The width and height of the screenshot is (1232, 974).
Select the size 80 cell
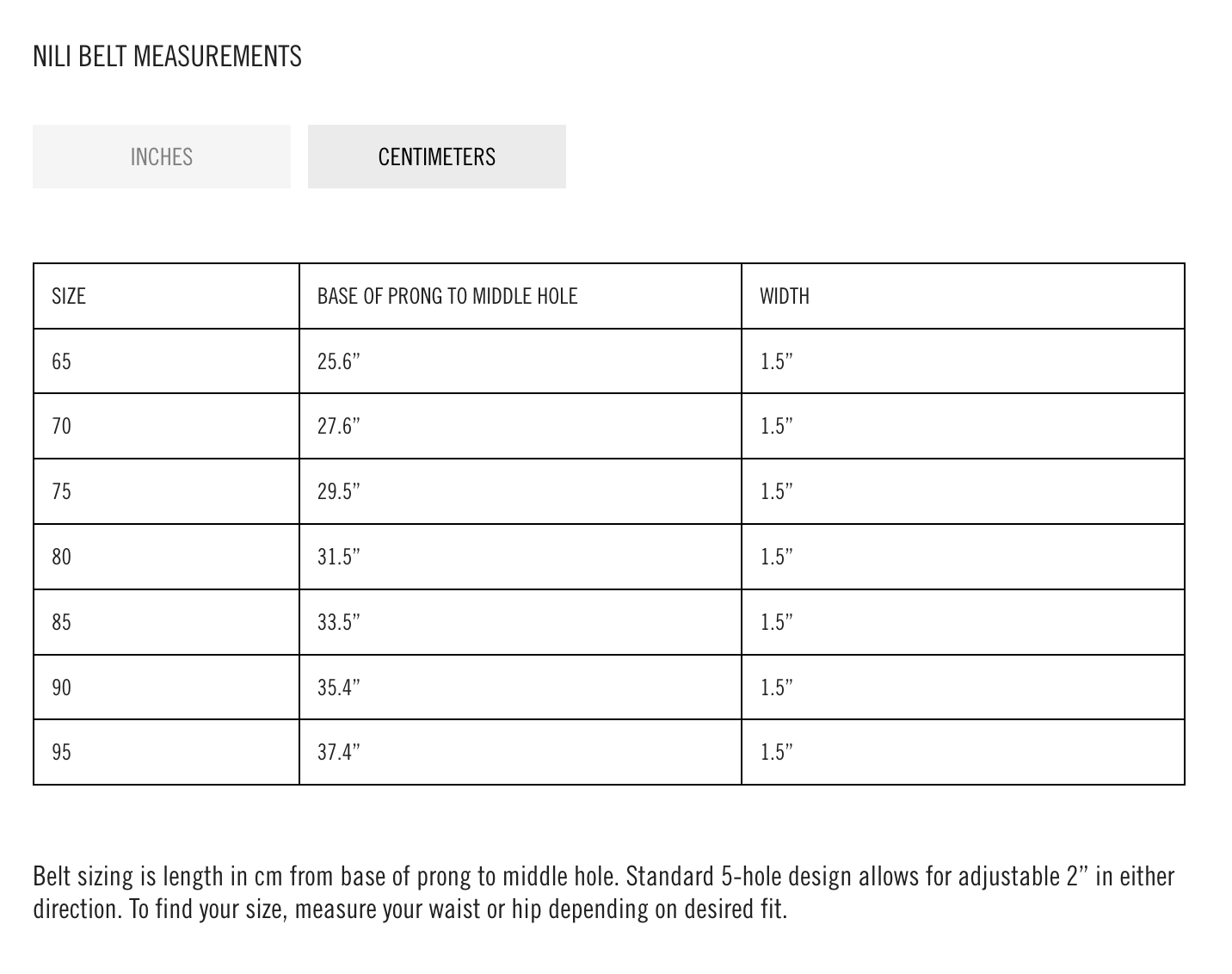(62, 557)
